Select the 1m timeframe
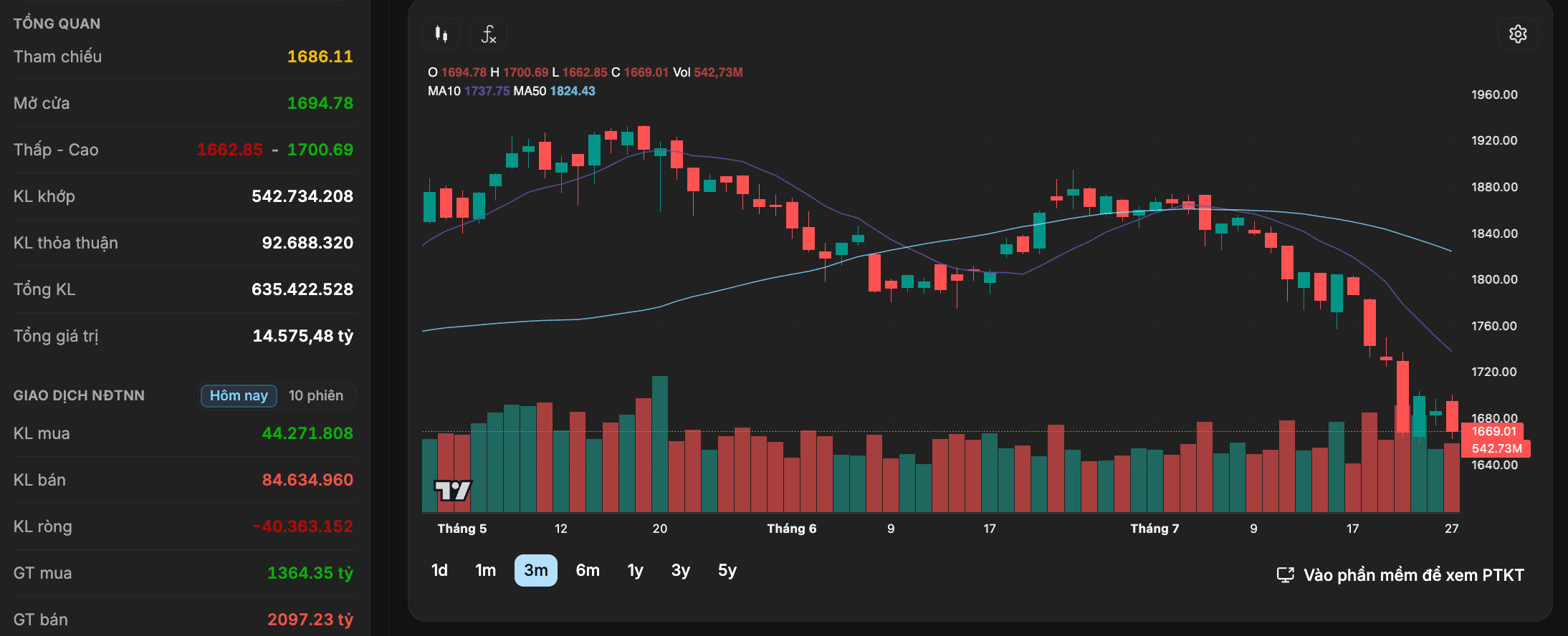The image size is (1568, 636). point(486,570)
